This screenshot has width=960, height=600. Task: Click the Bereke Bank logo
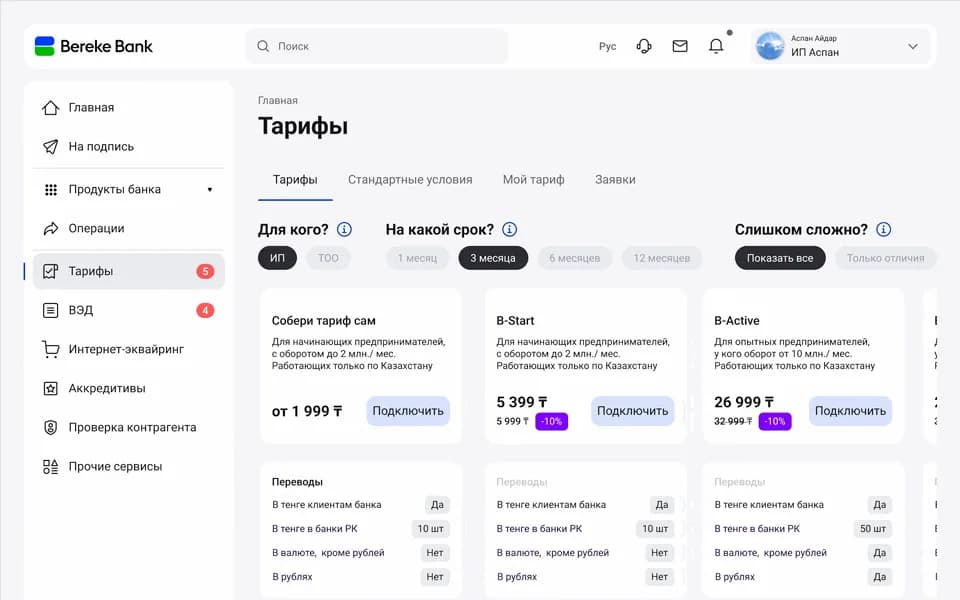click(x=94, y=46)
